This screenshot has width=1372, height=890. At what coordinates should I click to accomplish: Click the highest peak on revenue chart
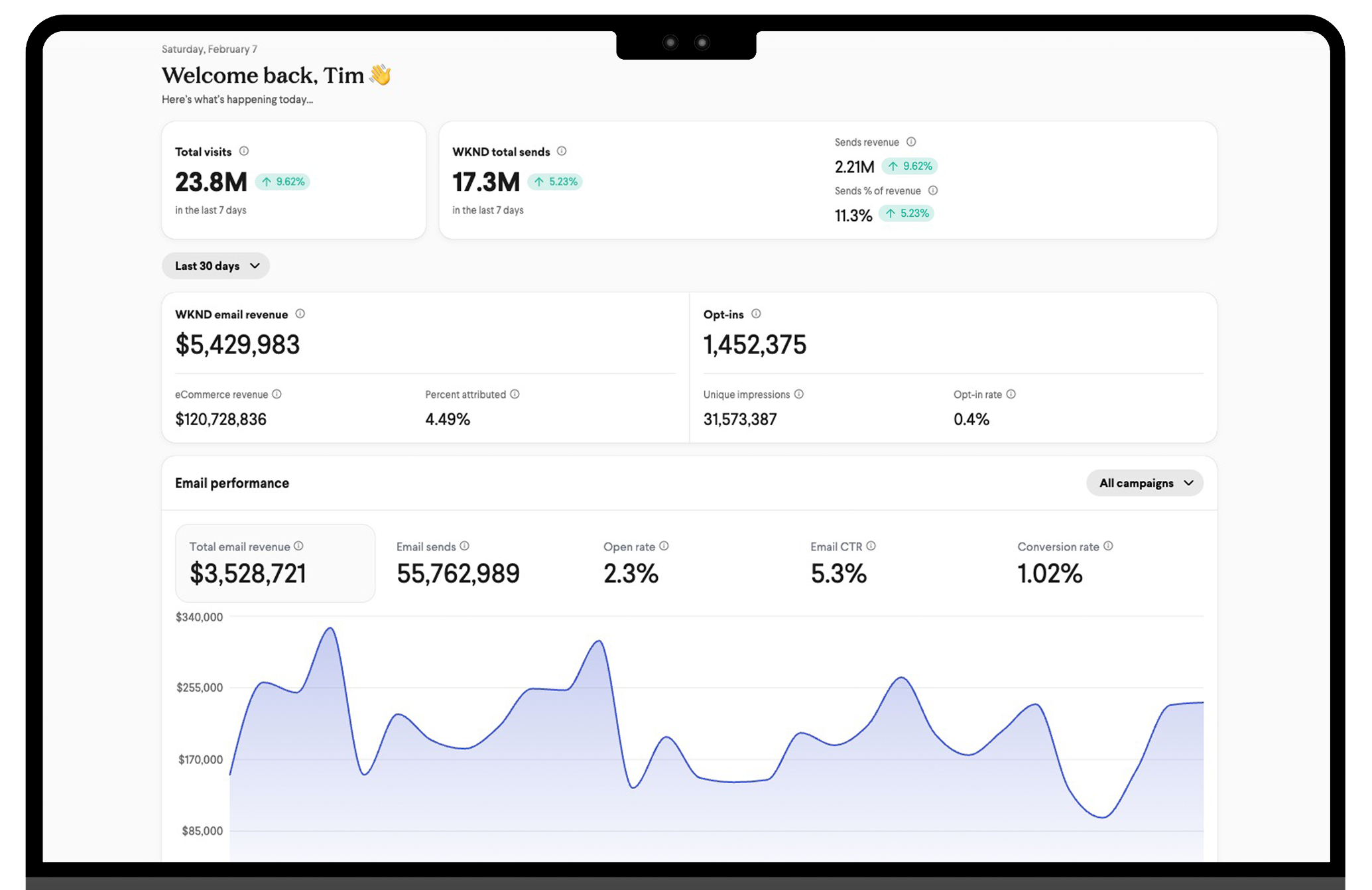coord(330,628)
